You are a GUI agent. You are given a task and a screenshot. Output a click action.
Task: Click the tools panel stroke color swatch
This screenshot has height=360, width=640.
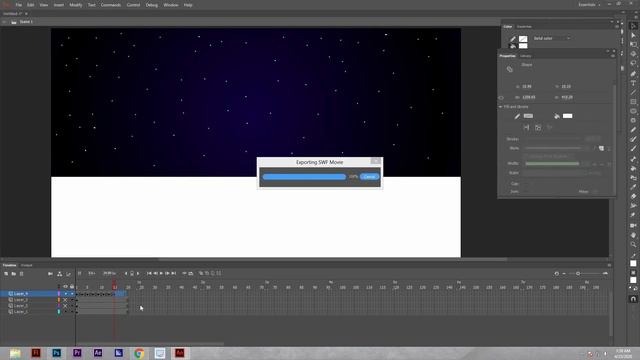(633, 264)
